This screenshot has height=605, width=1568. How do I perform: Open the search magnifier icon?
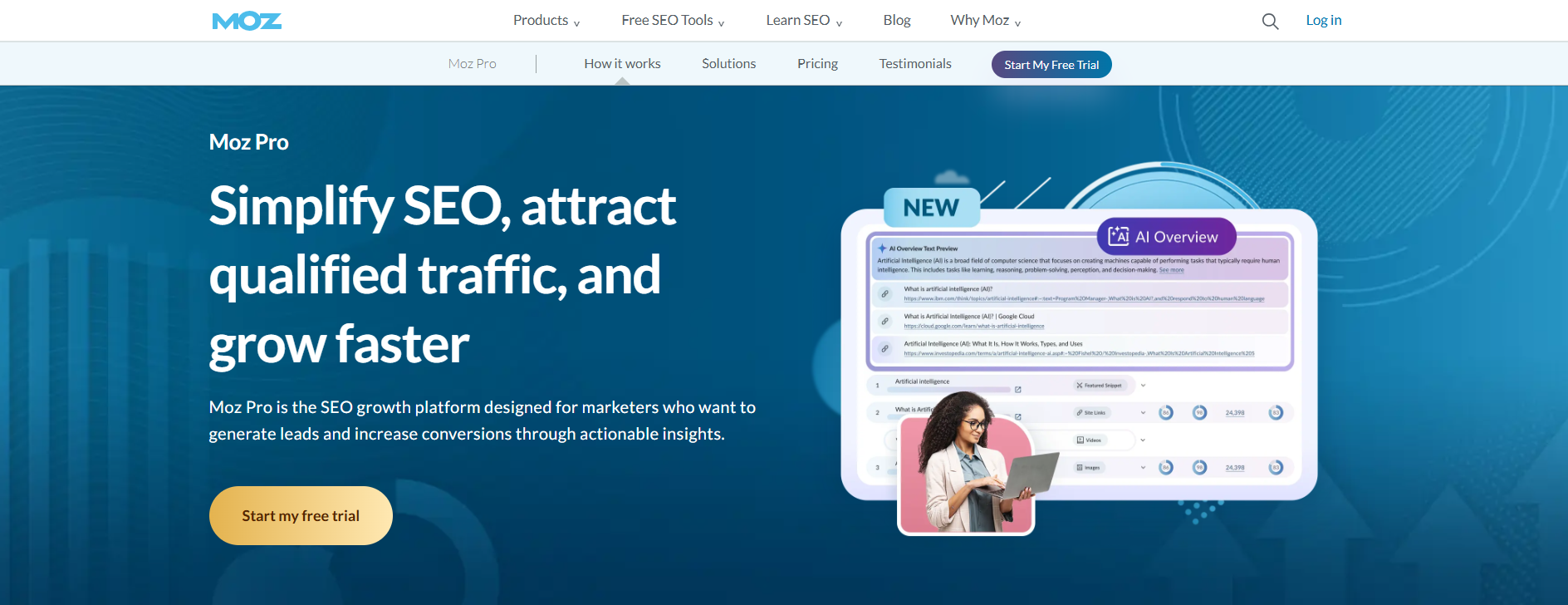(1270, 21)
